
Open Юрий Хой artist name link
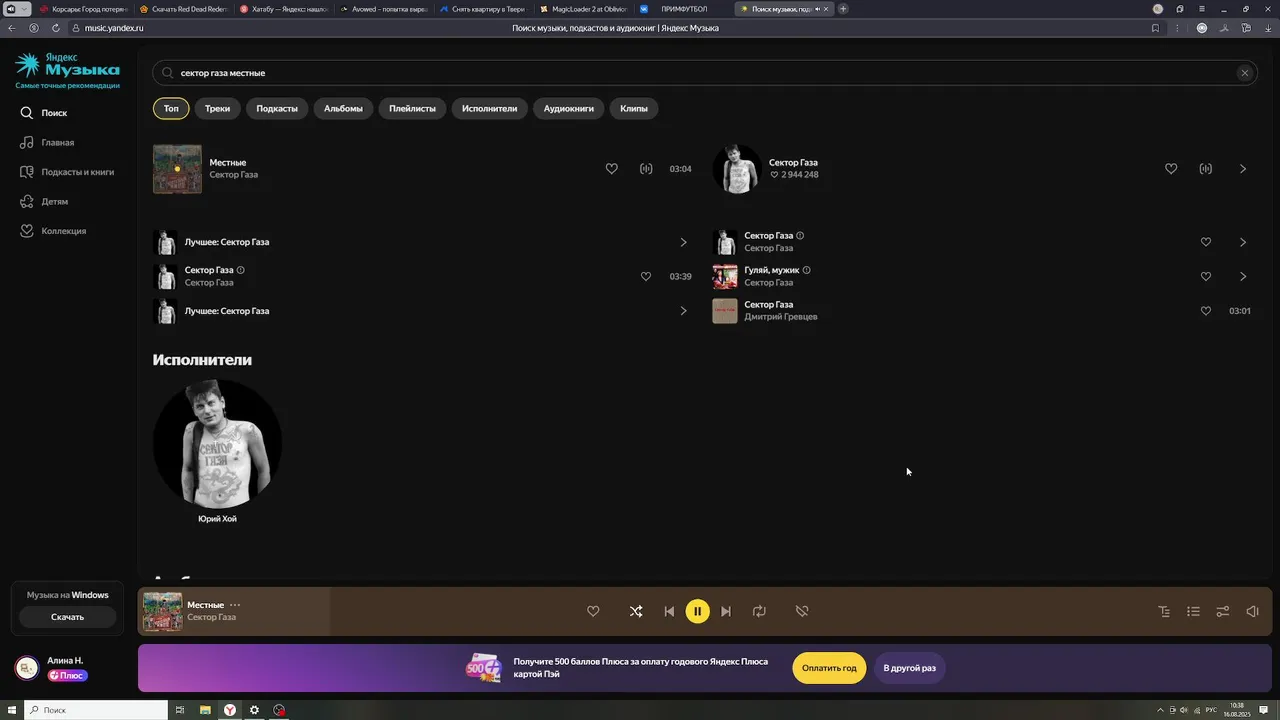[x=217, y=519]
